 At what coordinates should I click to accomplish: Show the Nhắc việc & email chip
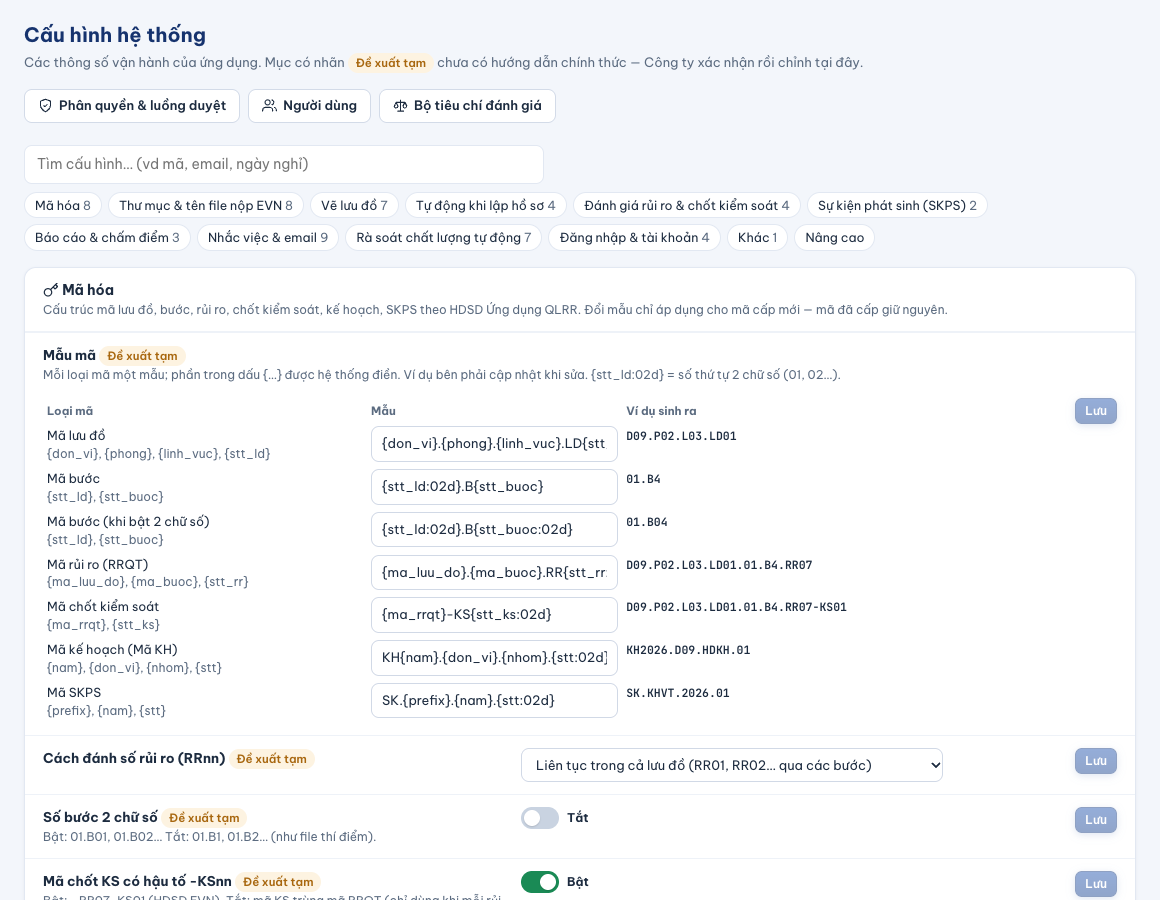pos(268,237)
